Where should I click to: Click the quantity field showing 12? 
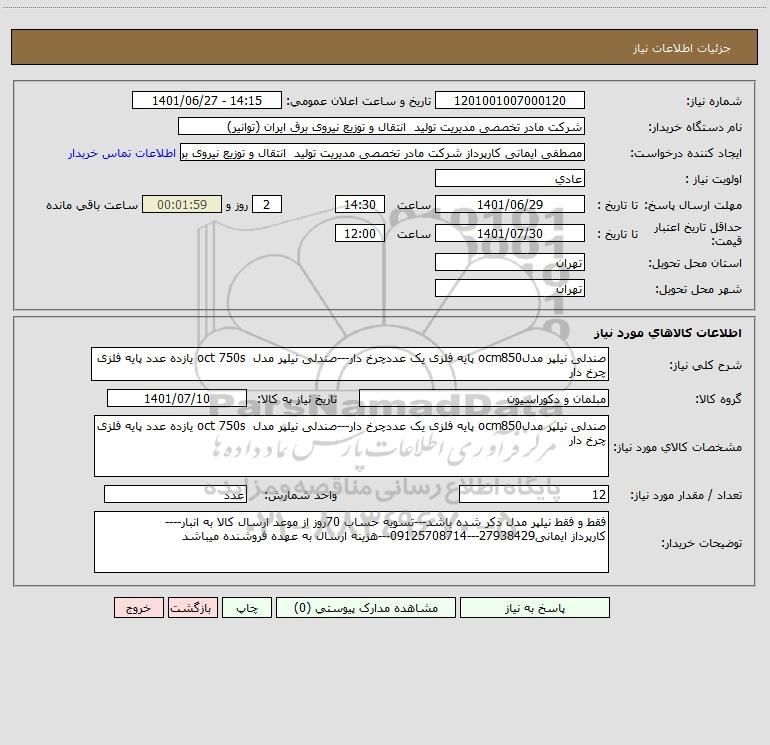point(534,495)
